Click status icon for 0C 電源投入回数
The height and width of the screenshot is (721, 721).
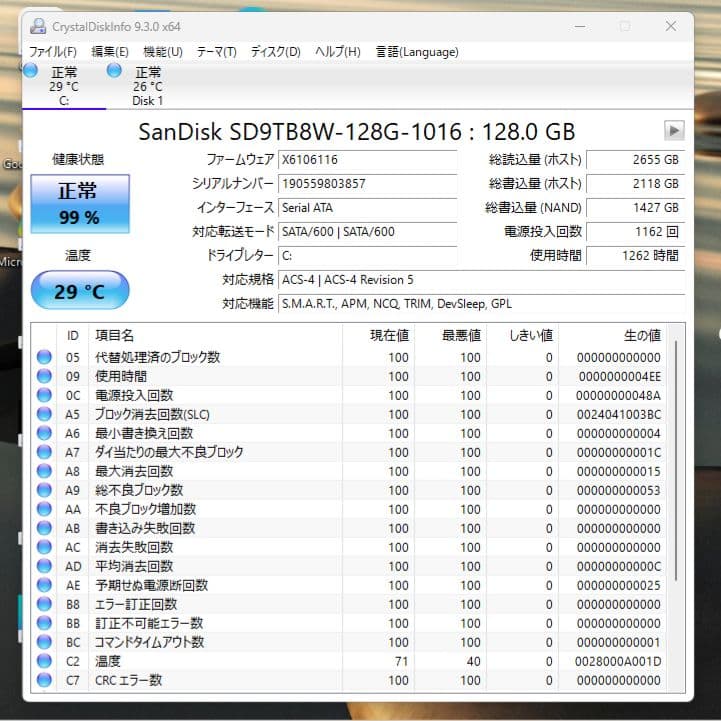point(44,395)
